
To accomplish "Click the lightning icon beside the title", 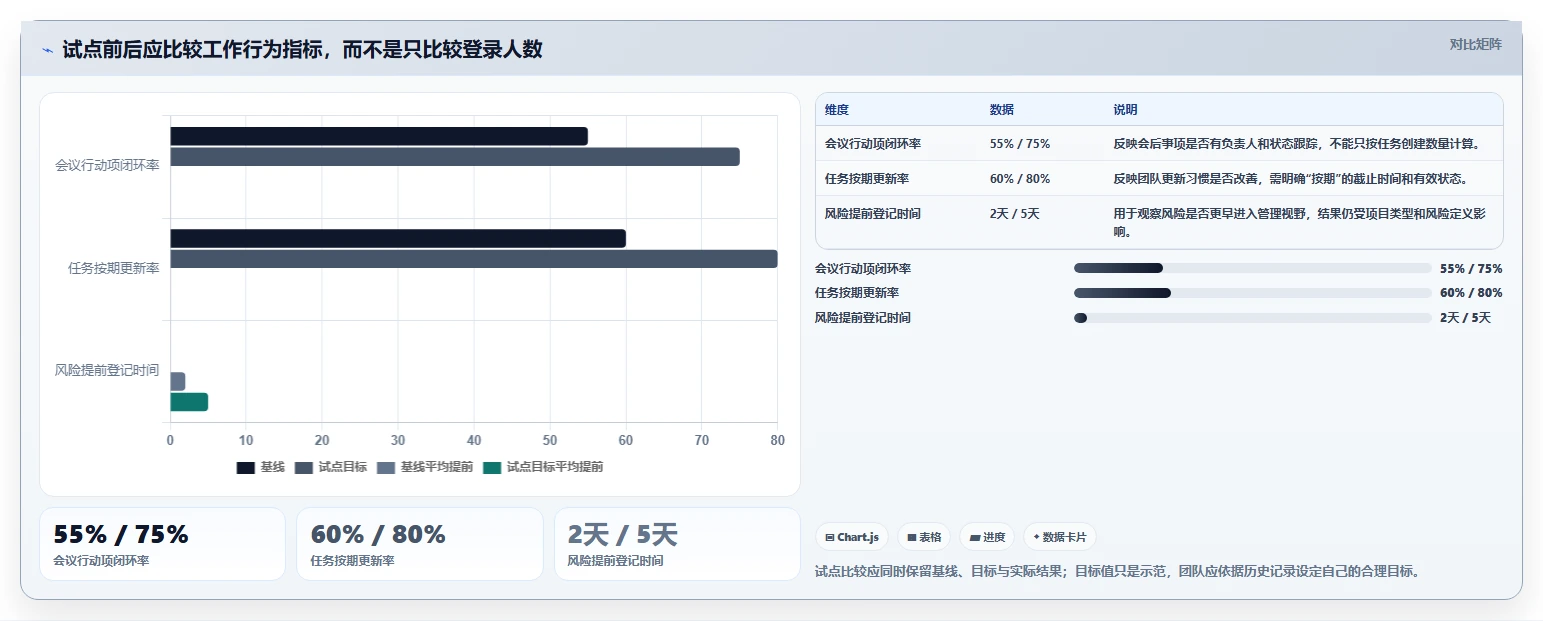I will pos(47,50).
